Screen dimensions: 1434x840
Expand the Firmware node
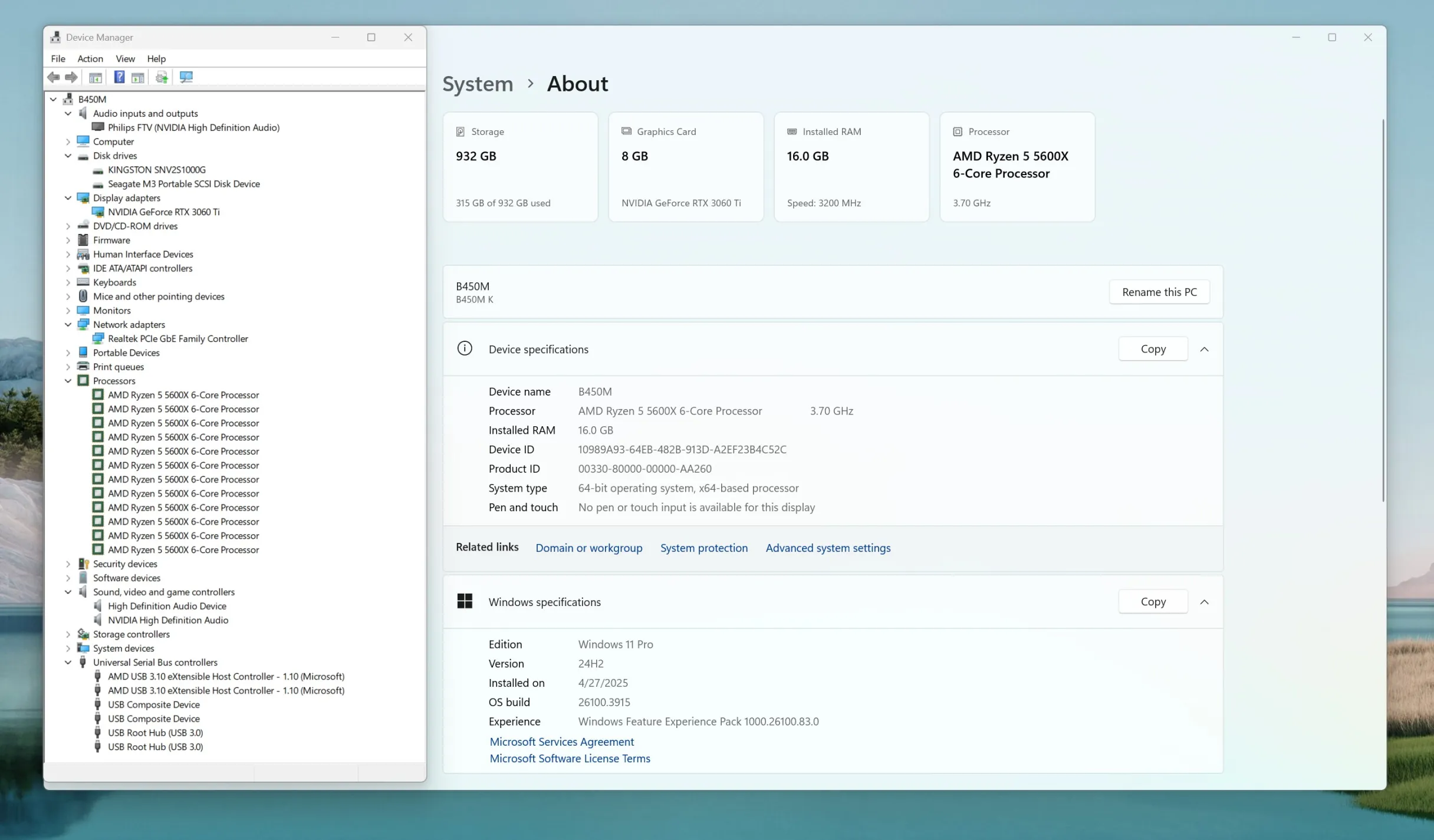(68, 241)
